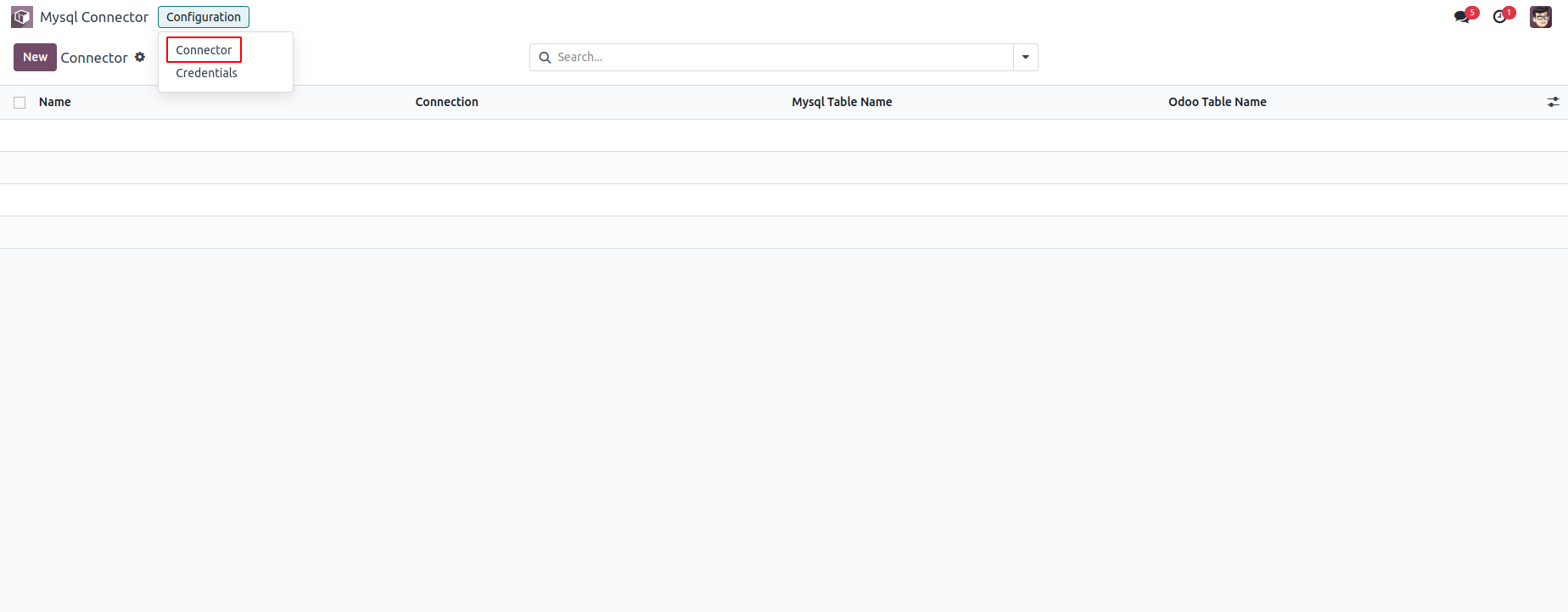Click the New button

pos(35,57)
